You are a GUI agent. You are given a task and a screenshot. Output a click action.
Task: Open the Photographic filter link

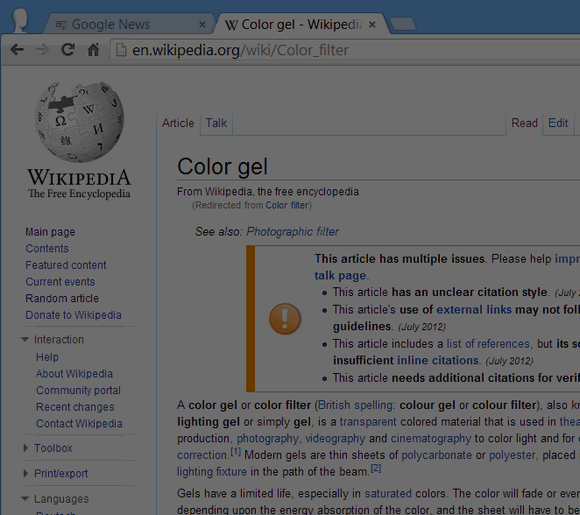point(293,232)
